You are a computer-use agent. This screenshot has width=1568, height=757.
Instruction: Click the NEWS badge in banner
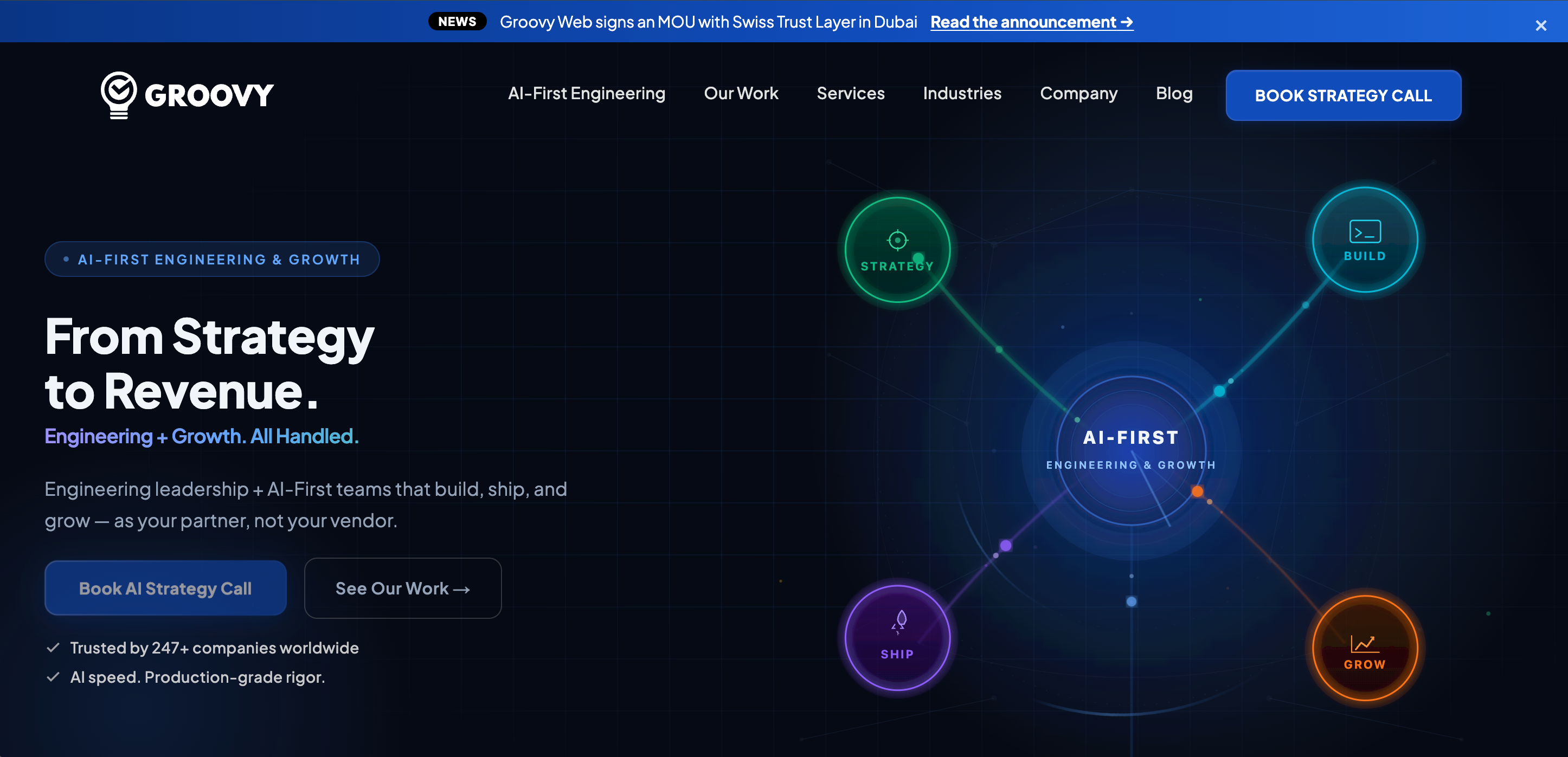[457, 21]
